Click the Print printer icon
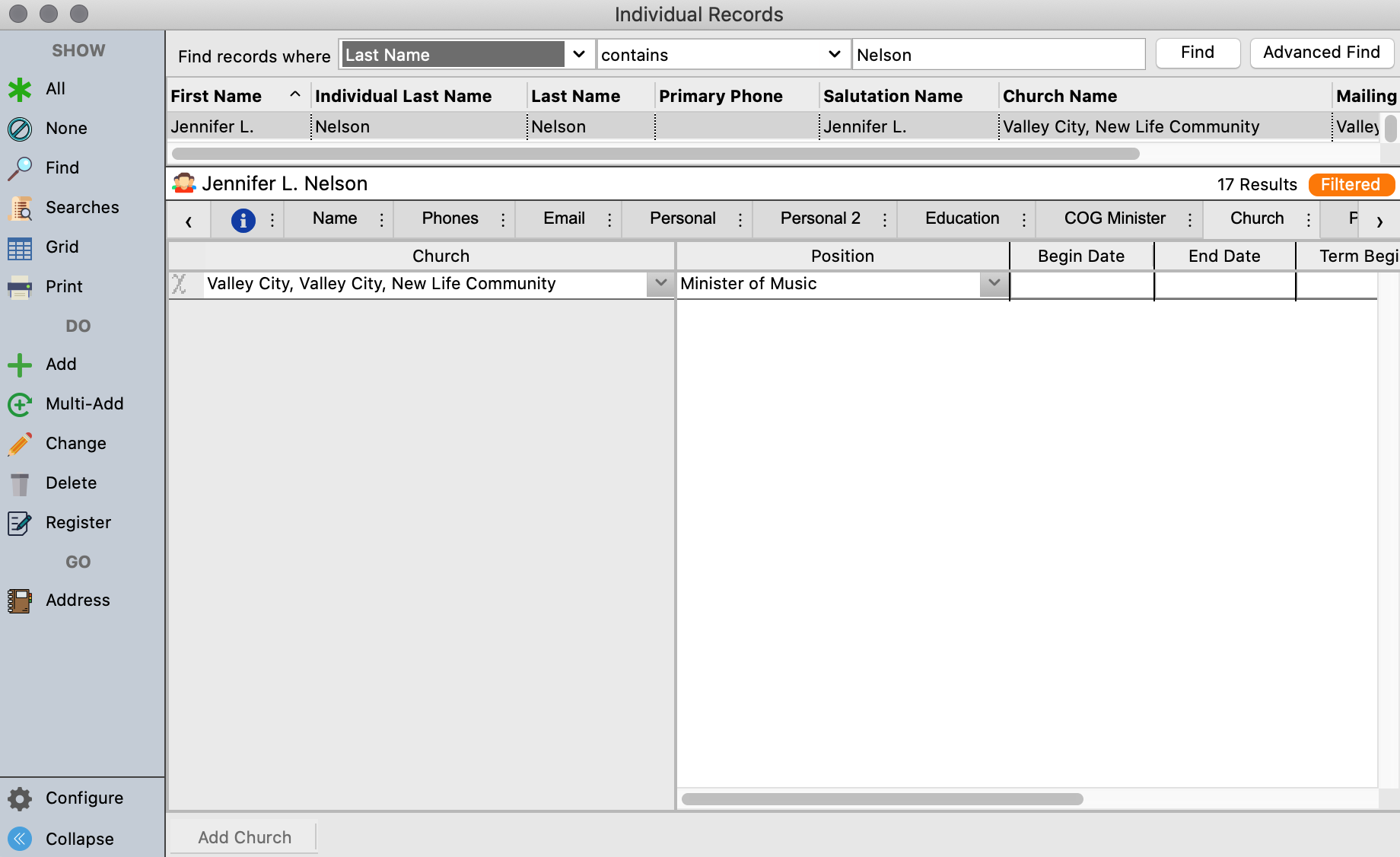 (x=20, y=287)
